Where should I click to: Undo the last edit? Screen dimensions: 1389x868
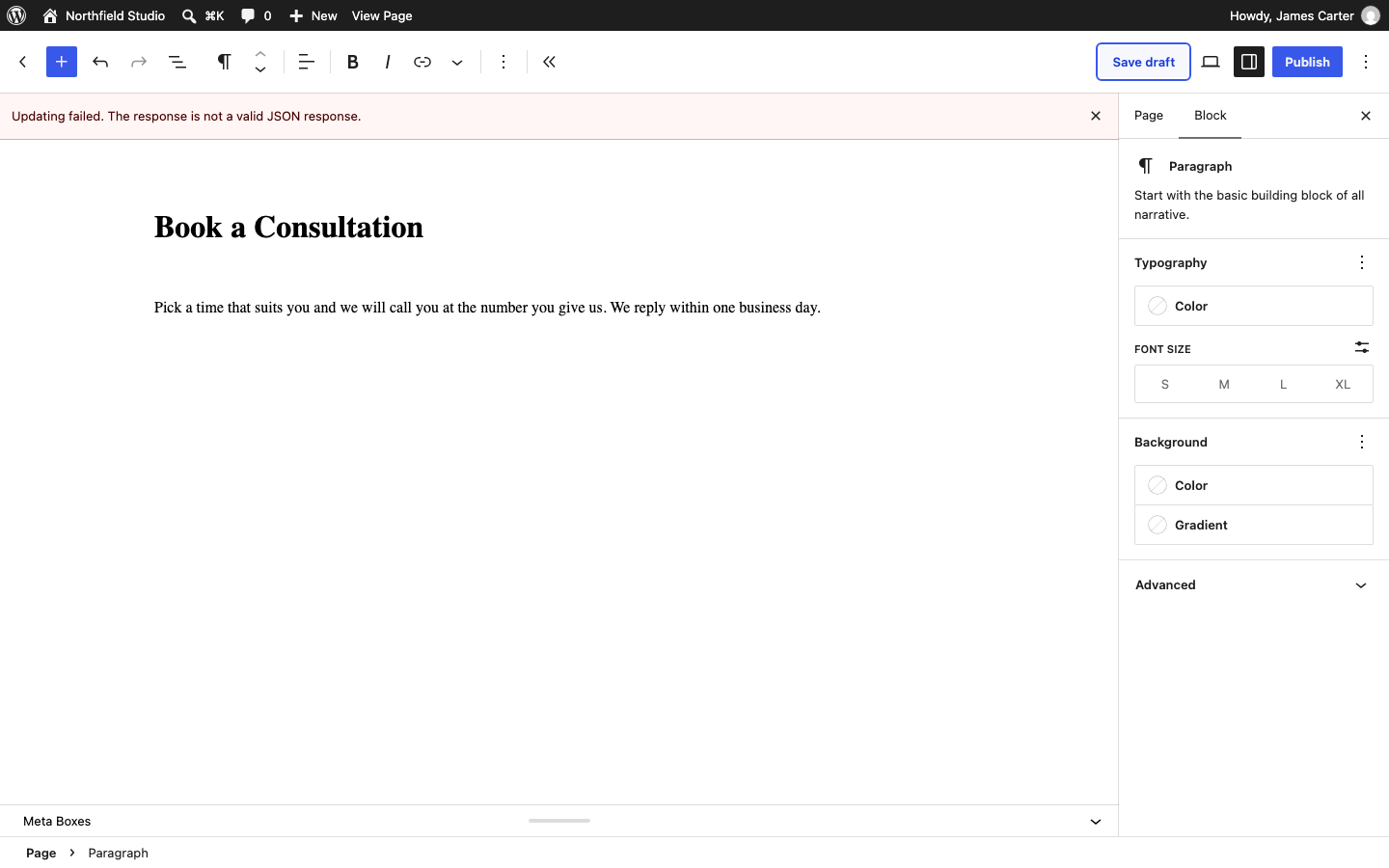click(x=100, y=62)
